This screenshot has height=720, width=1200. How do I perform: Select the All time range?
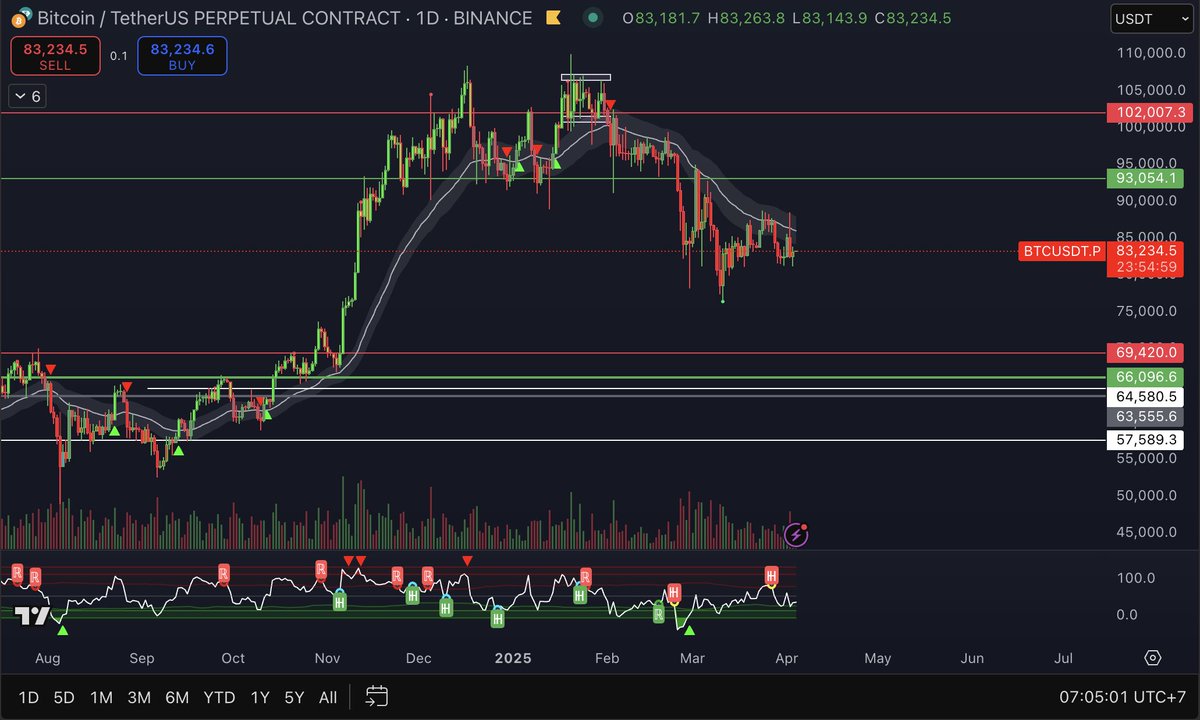coord(327,697)
